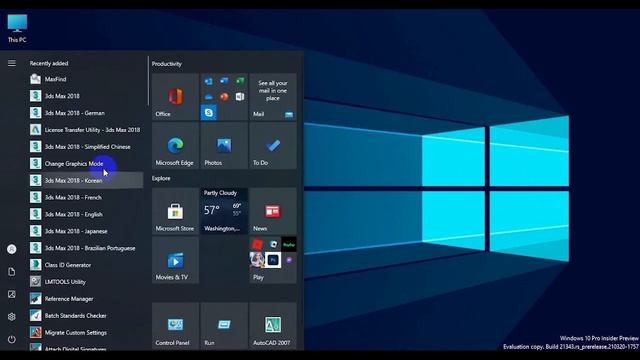Open Pictures from Start sidebar

coord(12,294)
